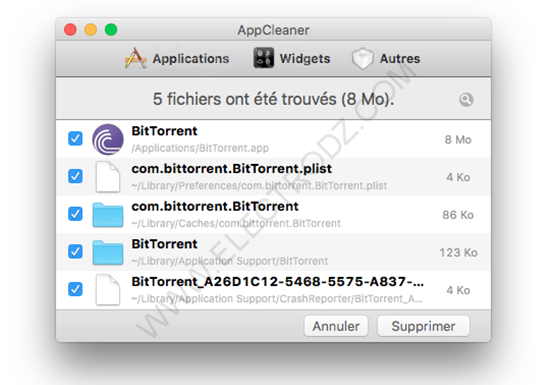Switch to the Applications tab label
This screenshot has width=553, height=385.
coord(191,59)
